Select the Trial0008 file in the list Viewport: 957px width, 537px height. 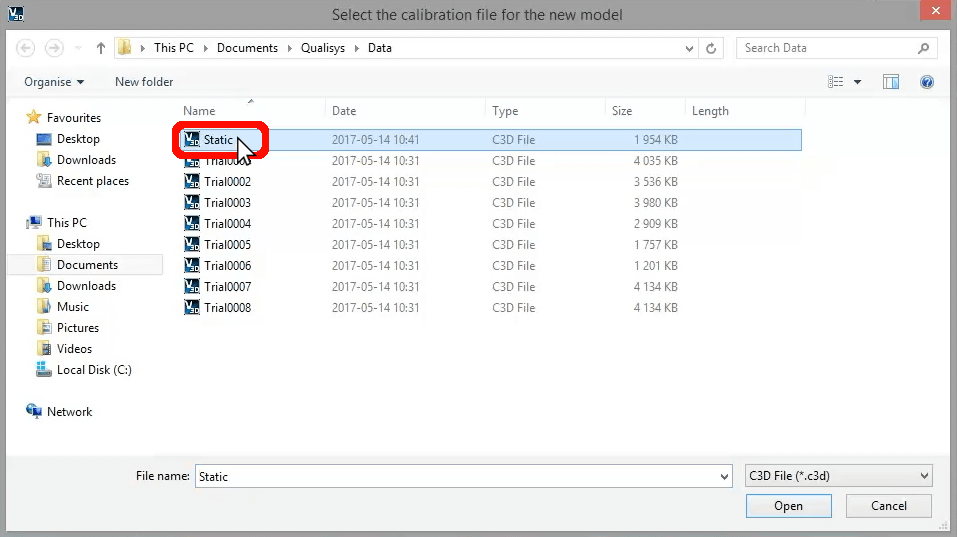(227, 308)
